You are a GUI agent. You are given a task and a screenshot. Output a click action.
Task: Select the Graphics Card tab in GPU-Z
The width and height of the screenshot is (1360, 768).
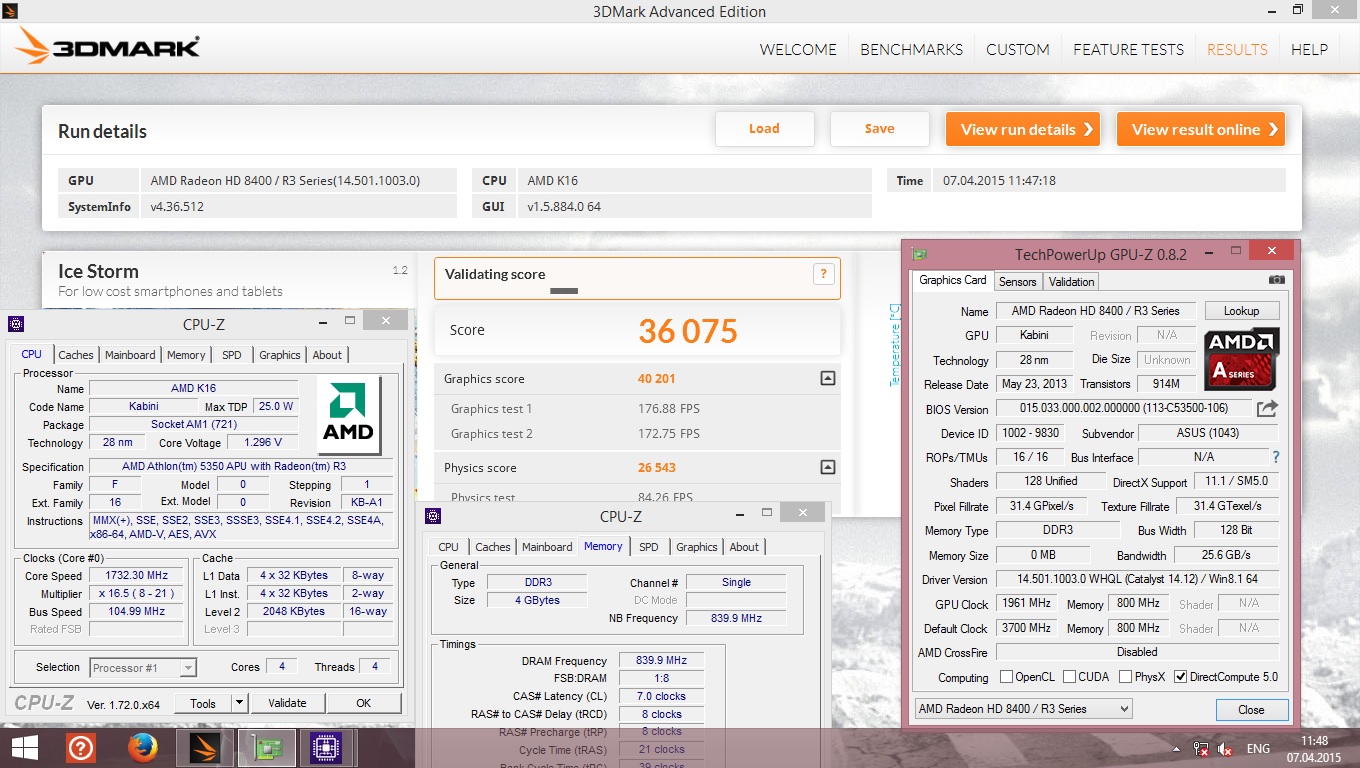tap(953, 281)
